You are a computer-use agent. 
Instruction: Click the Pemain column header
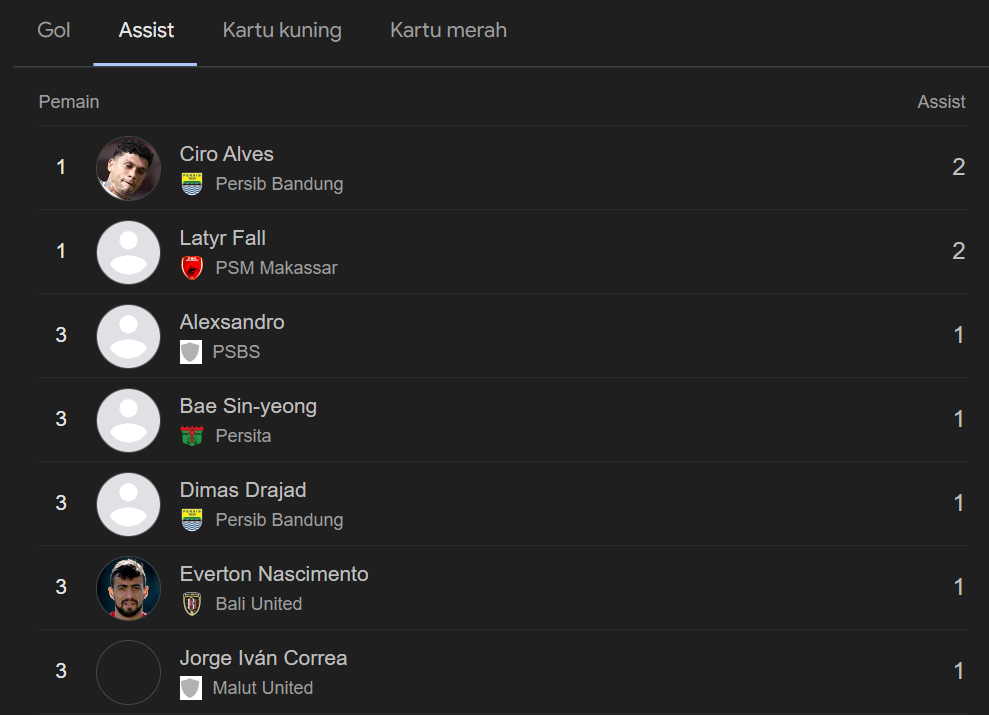click(69, 102)
